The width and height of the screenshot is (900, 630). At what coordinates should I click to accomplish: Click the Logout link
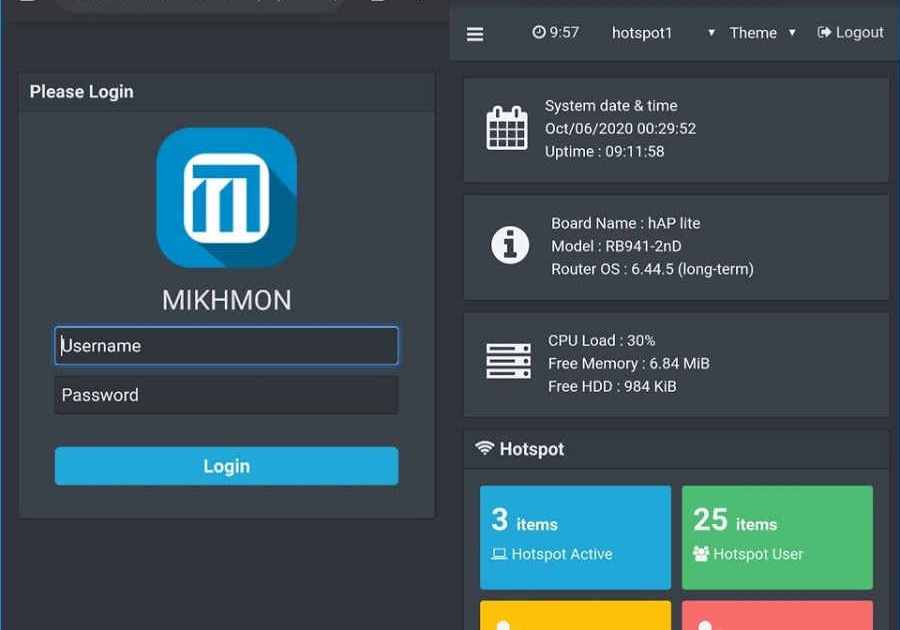[850, 32]
